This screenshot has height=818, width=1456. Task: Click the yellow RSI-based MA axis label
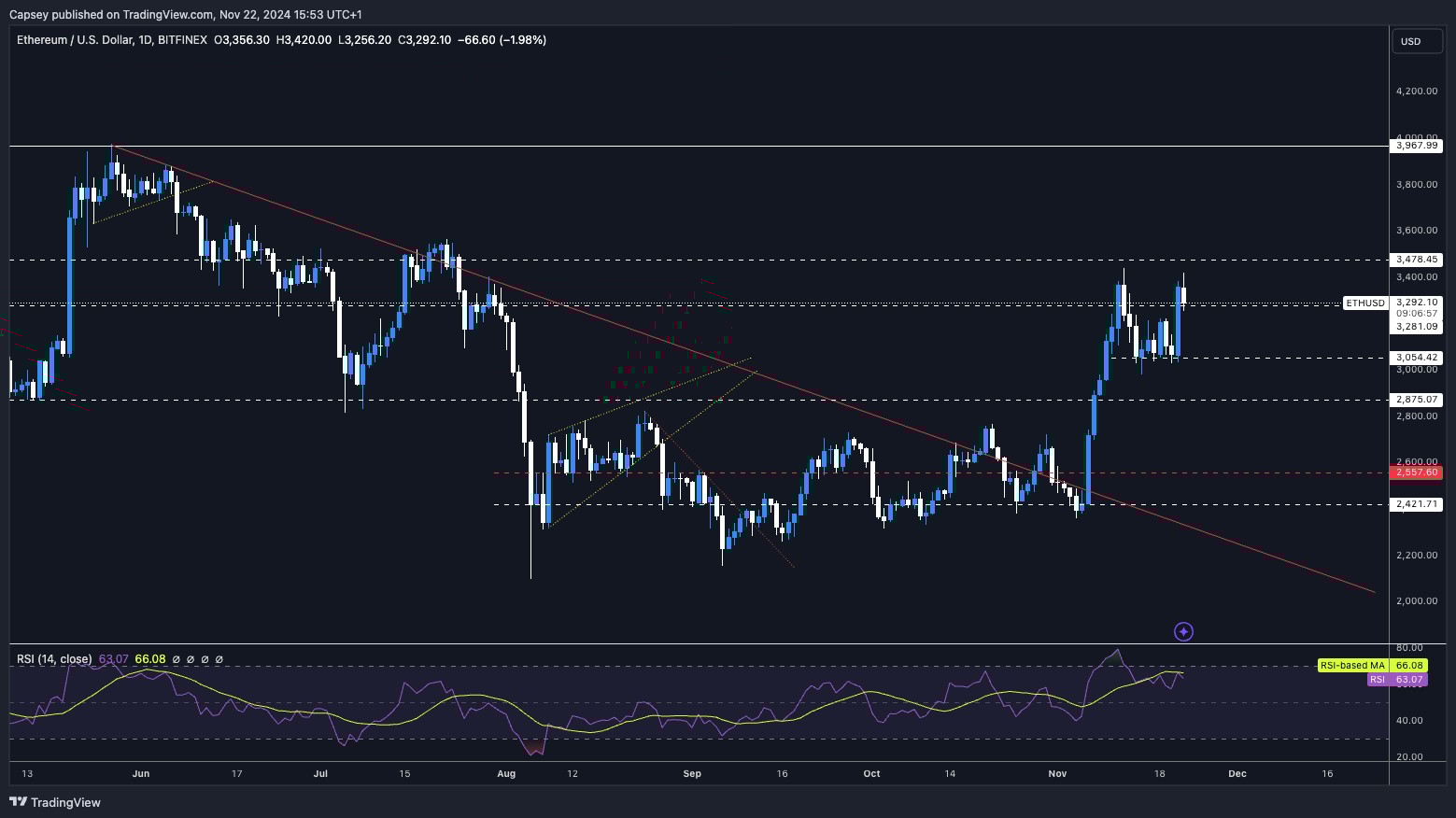(1370, 665)
